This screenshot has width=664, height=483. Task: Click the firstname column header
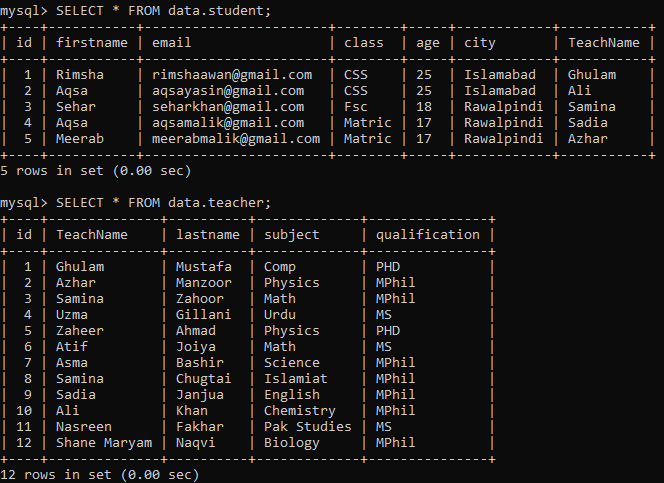coord(92,43)
